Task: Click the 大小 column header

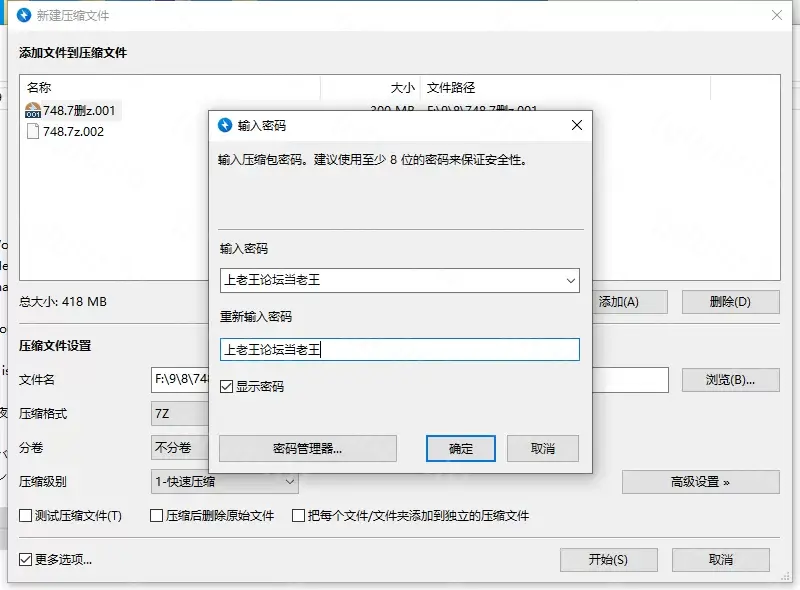Action: (370, 88)
